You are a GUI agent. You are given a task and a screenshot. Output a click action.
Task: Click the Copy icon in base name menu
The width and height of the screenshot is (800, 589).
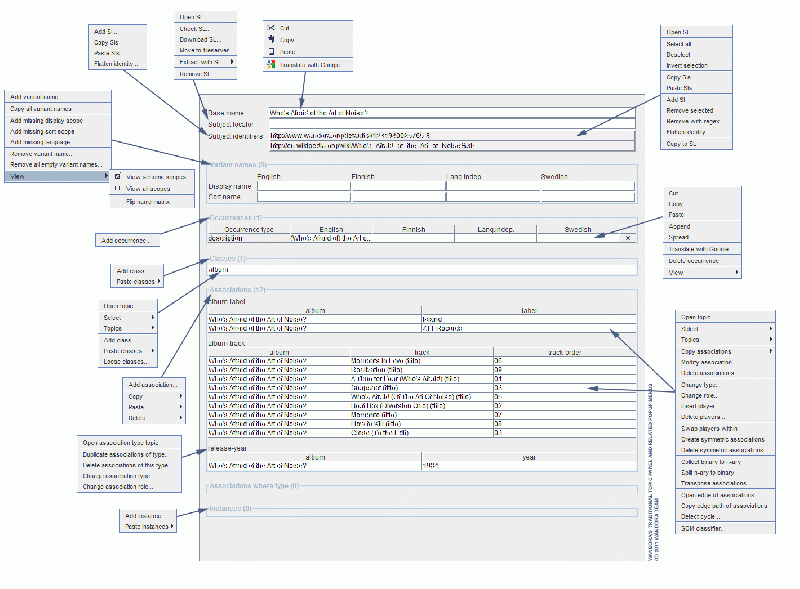point(271,40)
